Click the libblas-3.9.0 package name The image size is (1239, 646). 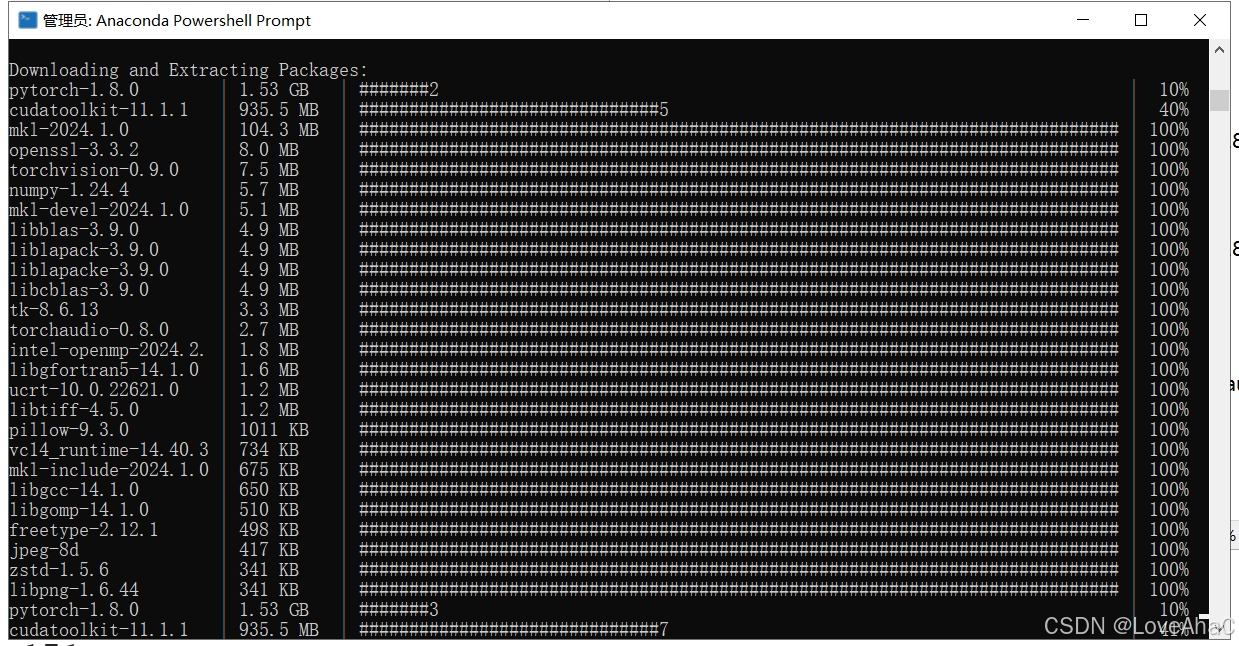coord(74,230)
